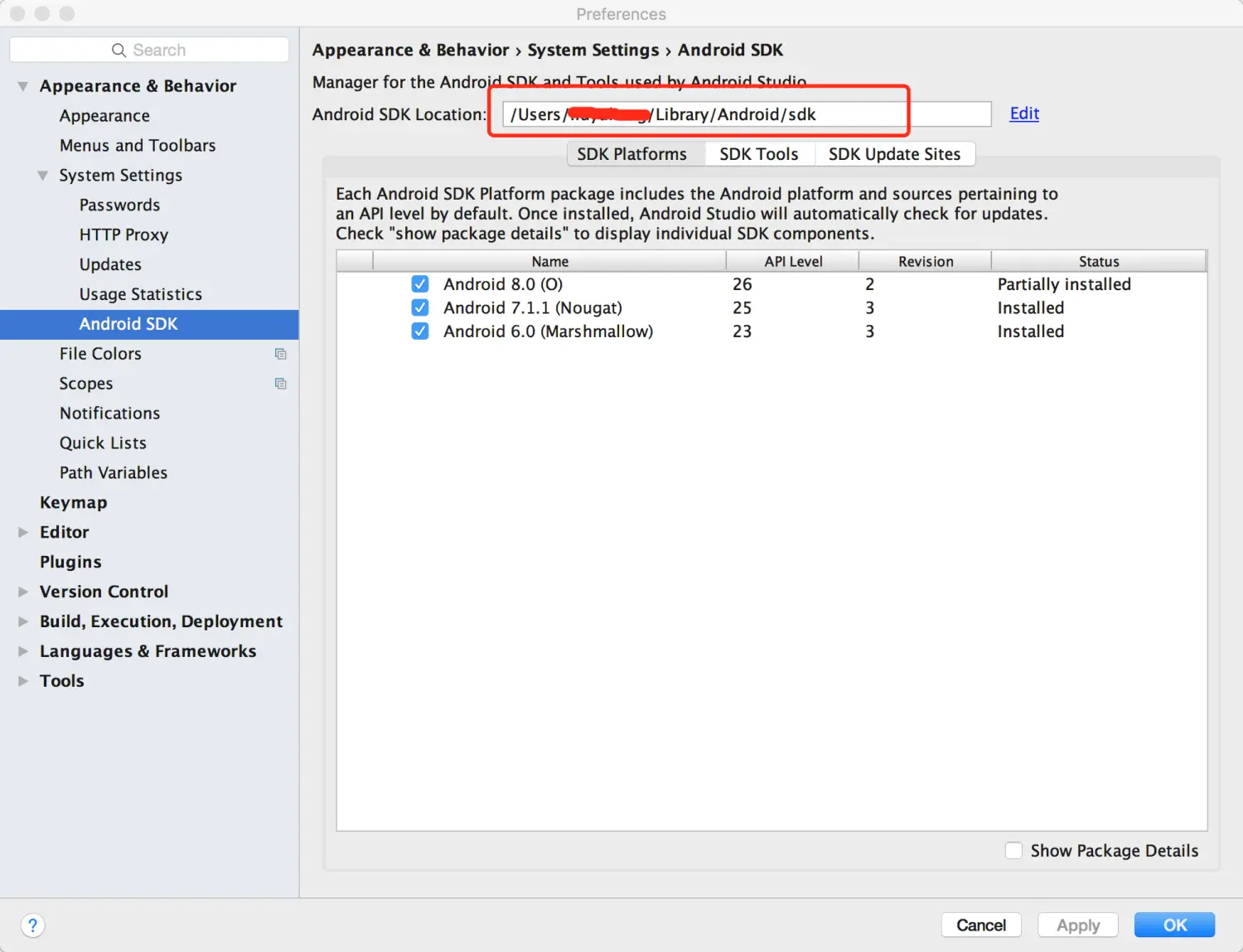
Task: Select the Android 8.0 (O) row name
Action: click(x=503, y=284)
